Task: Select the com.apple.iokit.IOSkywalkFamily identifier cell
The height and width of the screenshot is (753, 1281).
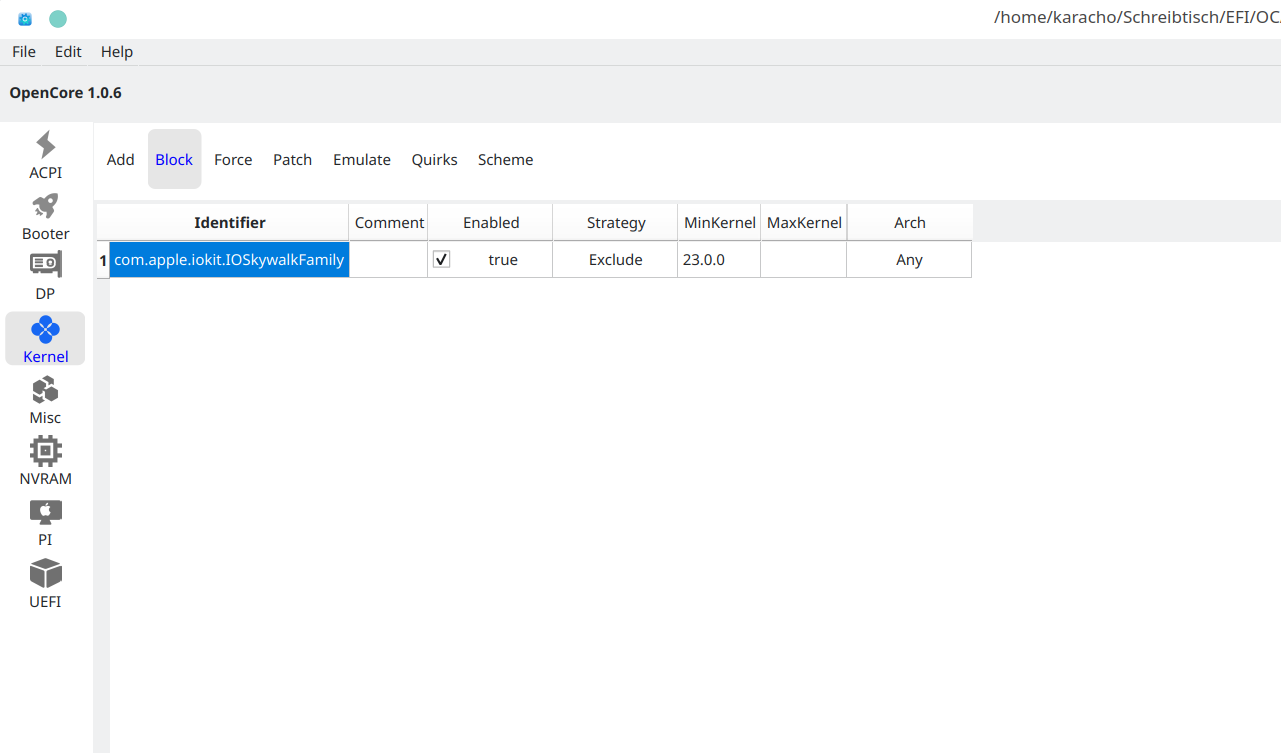Action: [x=229, y=260]
